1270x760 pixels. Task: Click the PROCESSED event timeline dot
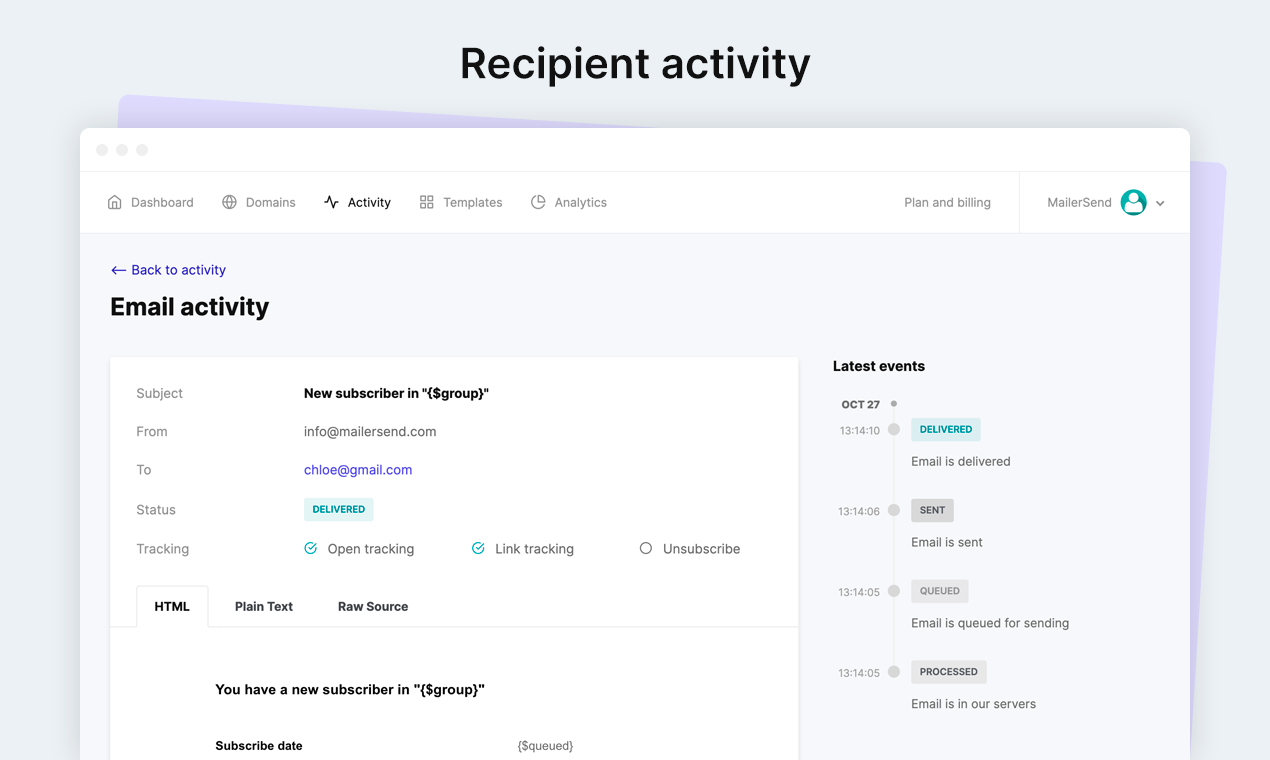(894, 672)
